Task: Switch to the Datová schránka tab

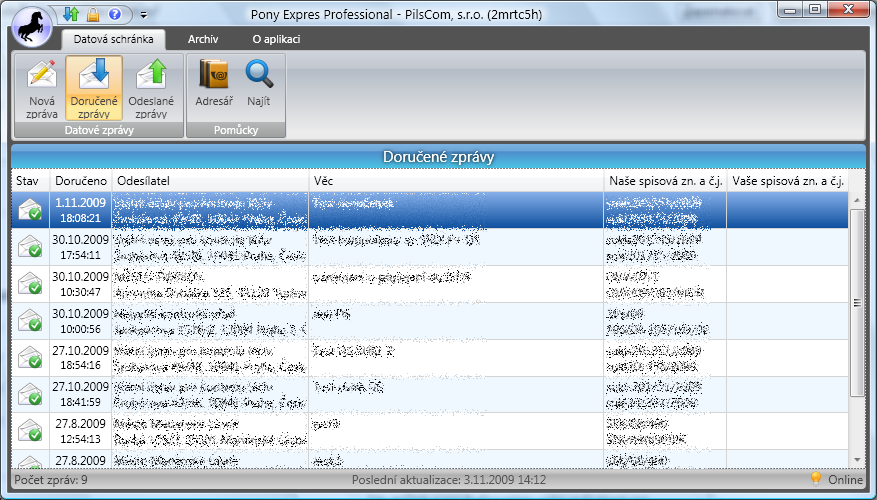Action: [114, 39]
